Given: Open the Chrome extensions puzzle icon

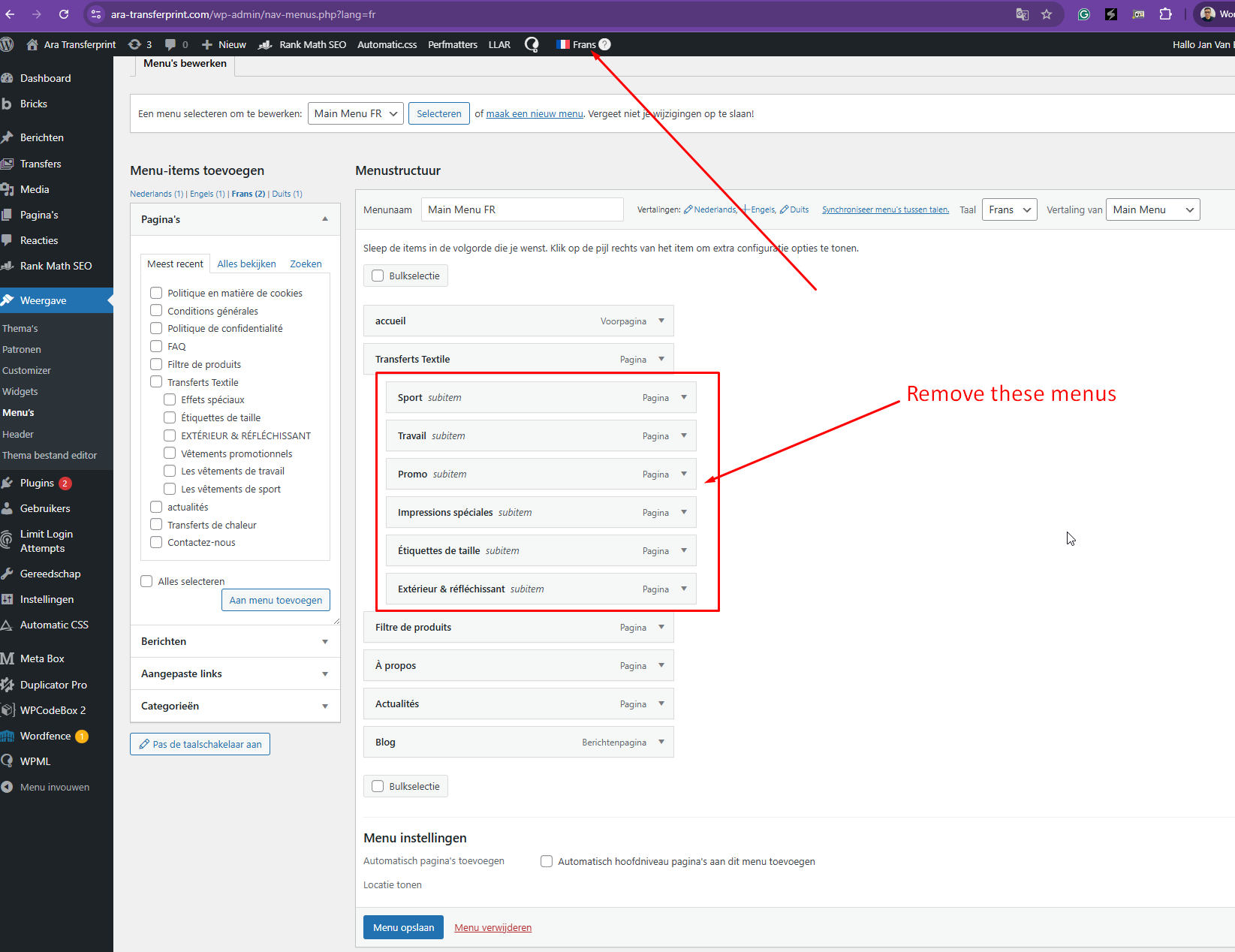Looking at the screenshot, I should (1165, 14).
